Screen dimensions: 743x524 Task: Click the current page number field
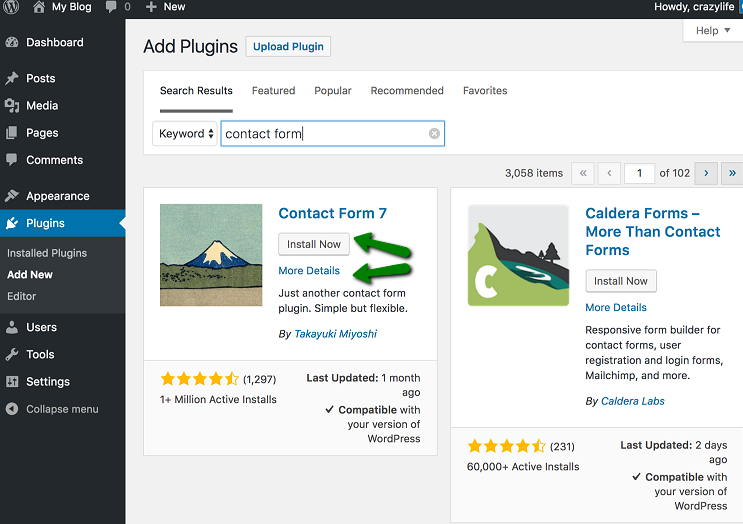639,173
